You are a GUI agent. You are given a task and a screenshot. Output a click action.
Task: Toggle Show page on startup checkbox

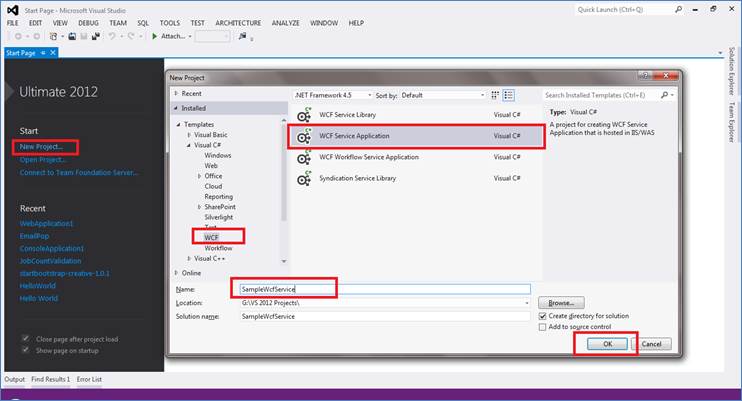click(x=26, y=350)
